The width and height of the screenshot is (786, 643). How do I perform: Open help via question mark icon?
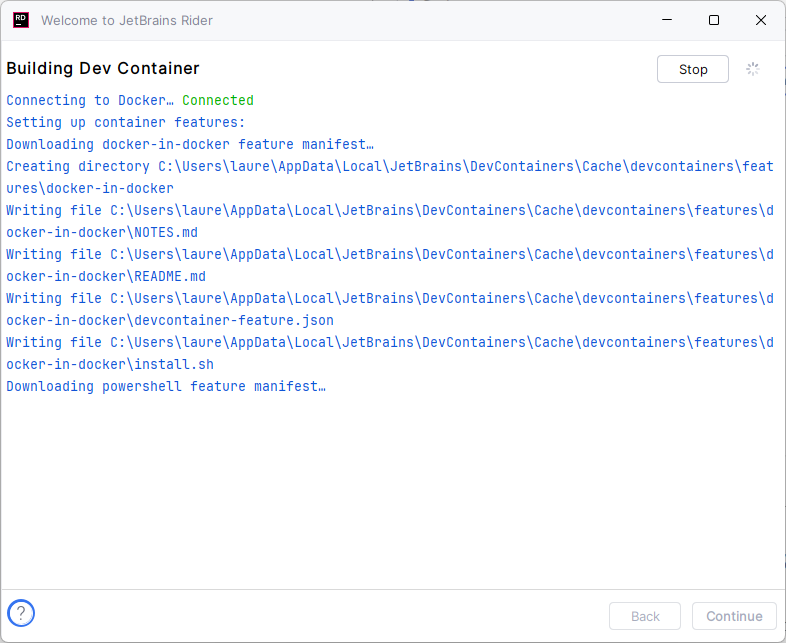pyautogui.click(x=21, y=612)
